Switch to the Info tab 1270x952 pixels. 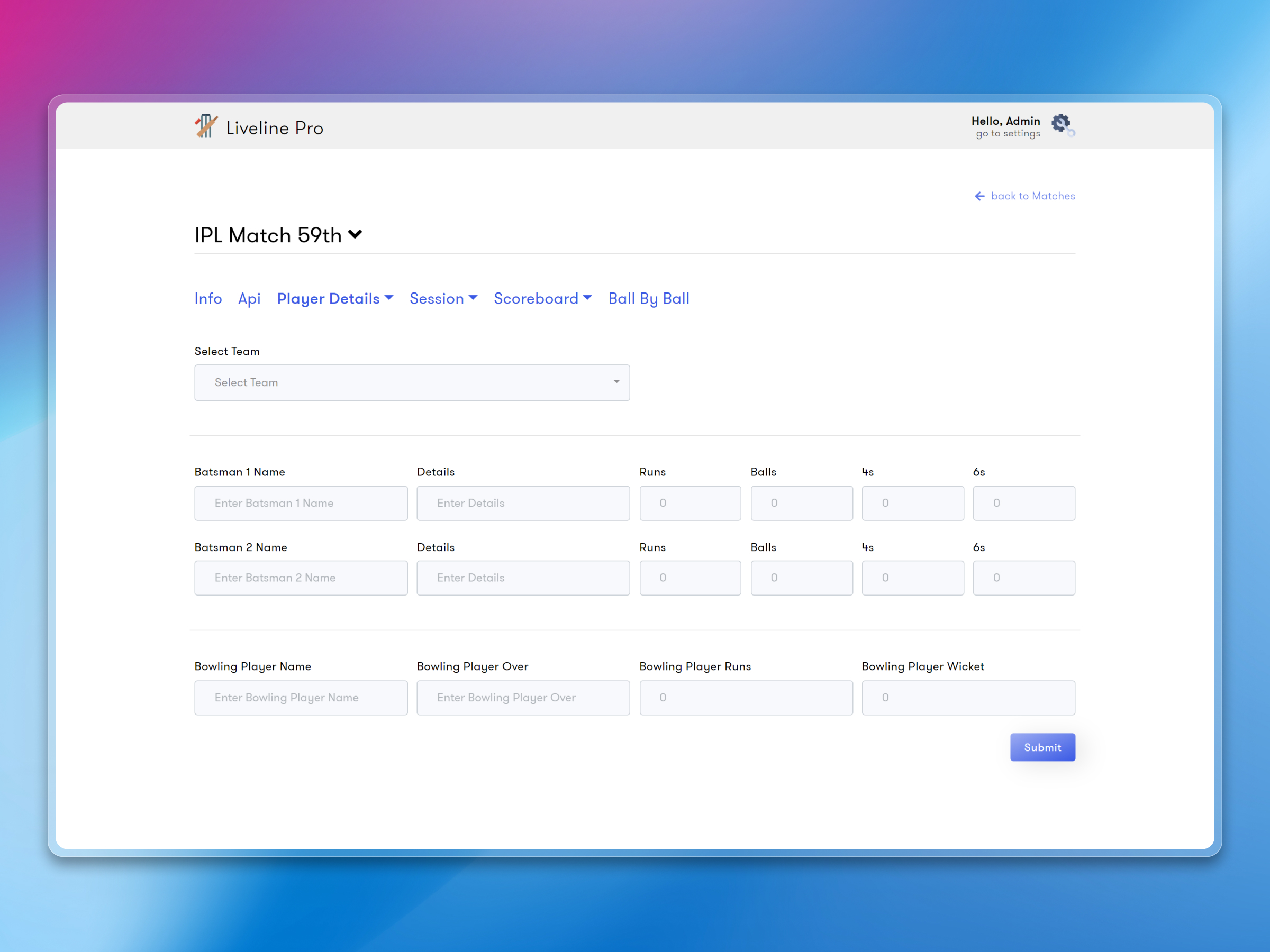[208, 298]
